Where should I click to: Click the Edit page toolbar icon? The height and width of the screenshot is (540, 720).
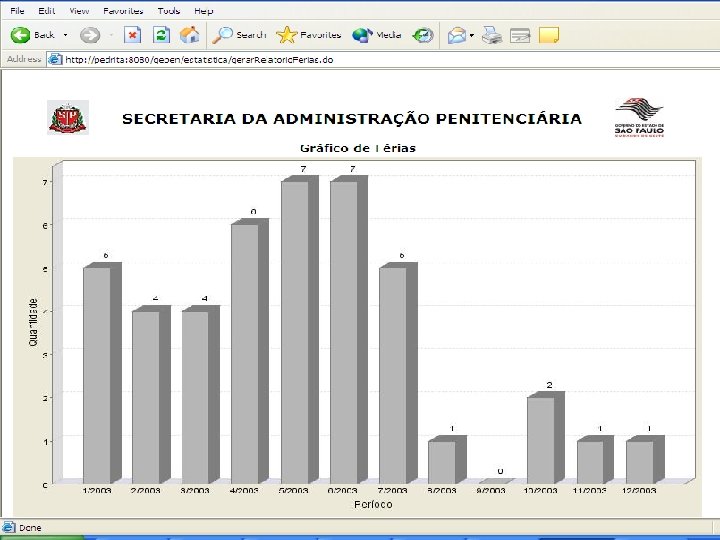pos(520,35)
